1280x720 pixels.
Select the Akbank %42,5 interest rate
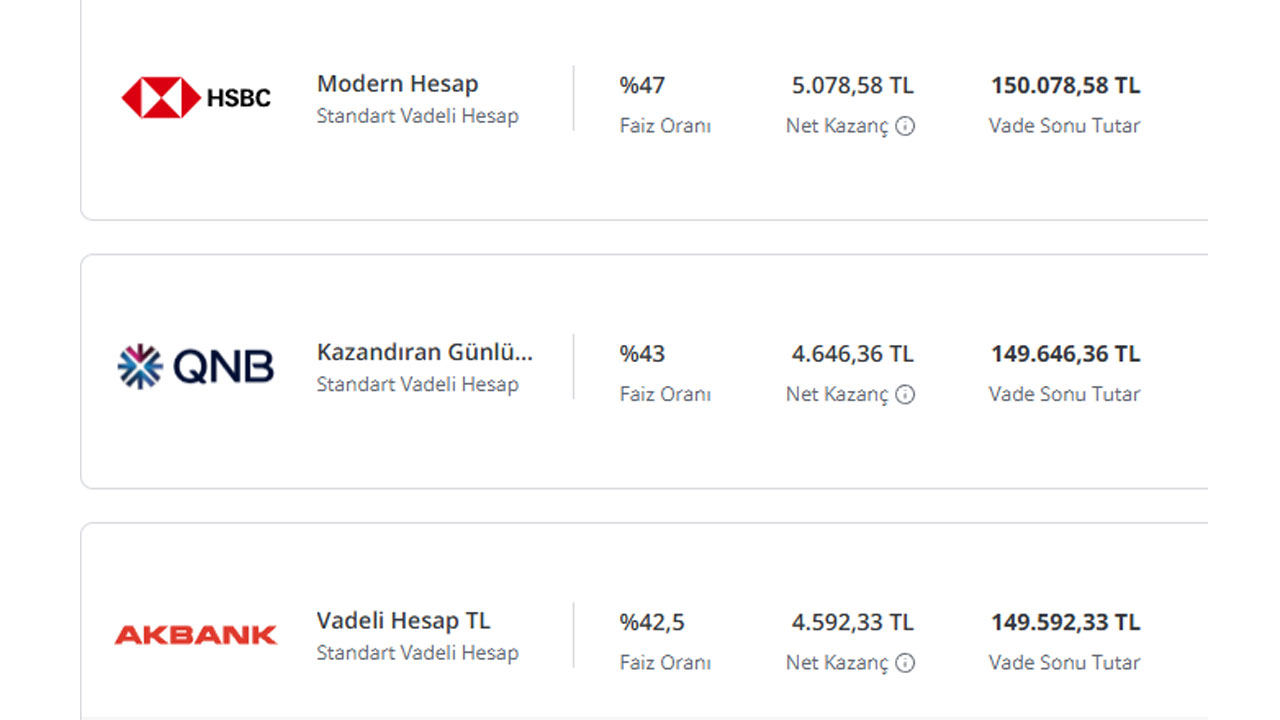652,623
